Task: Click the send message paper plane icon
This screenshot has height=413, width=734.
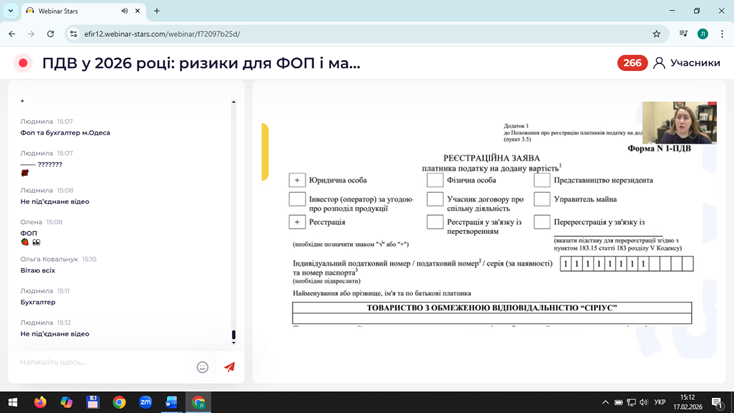Action: [229, 367]
